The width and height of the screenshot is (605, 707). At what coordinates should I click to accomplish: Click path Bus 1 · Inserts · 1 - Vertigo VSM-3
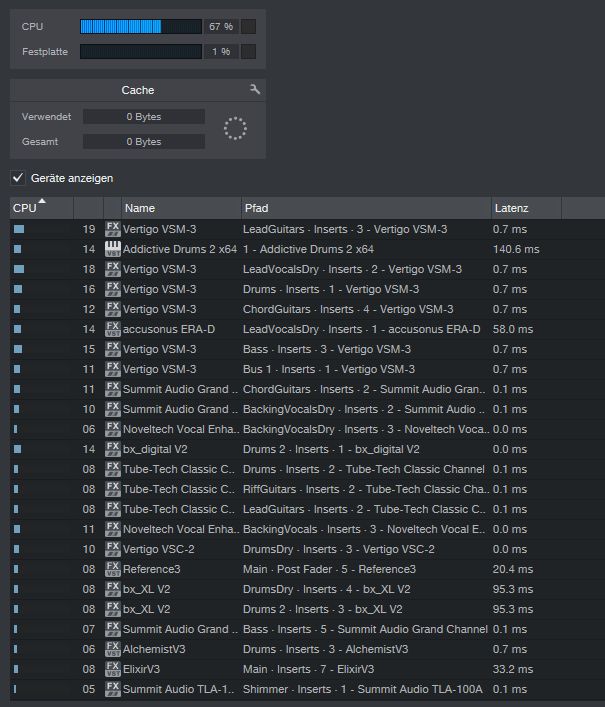[329, 369]
